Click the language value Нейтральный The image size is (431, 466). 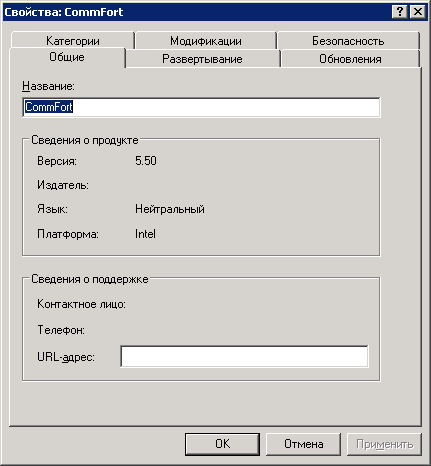coord(170,209)
